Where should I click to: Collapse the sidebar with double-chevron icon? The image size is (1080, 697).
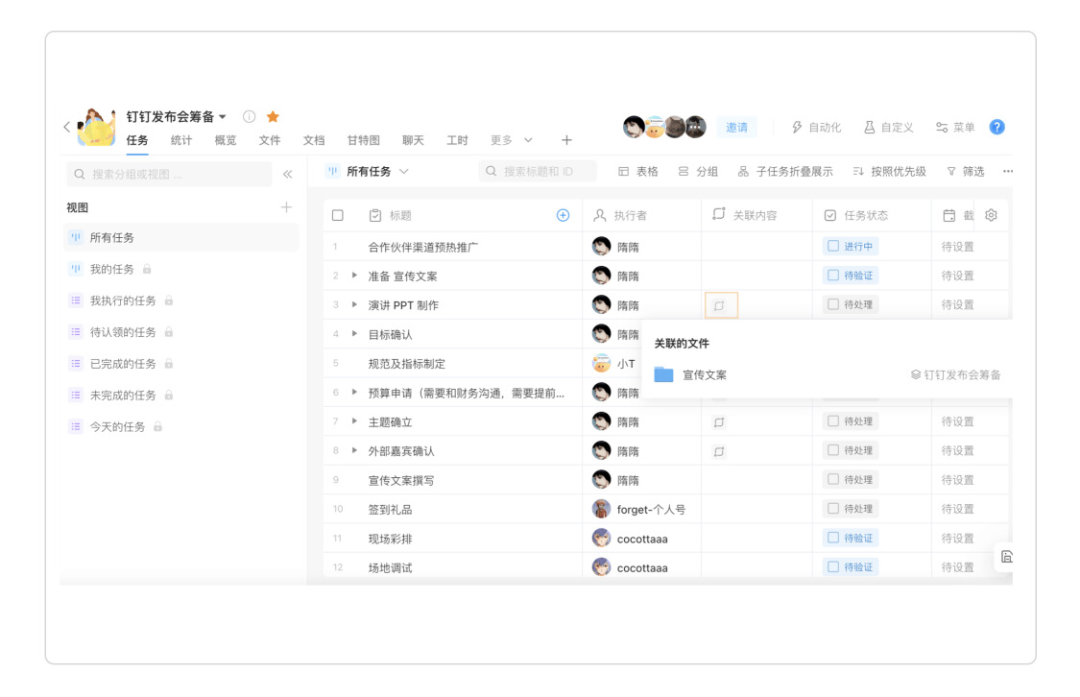coord(288,174)
